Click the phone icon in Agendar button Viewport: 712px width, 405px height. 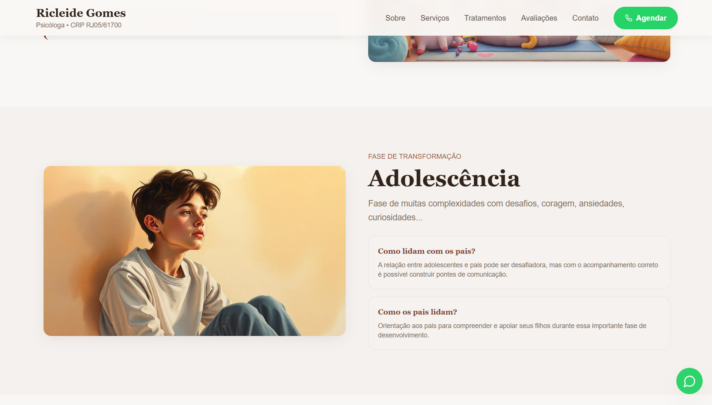[x=628, y=18]
